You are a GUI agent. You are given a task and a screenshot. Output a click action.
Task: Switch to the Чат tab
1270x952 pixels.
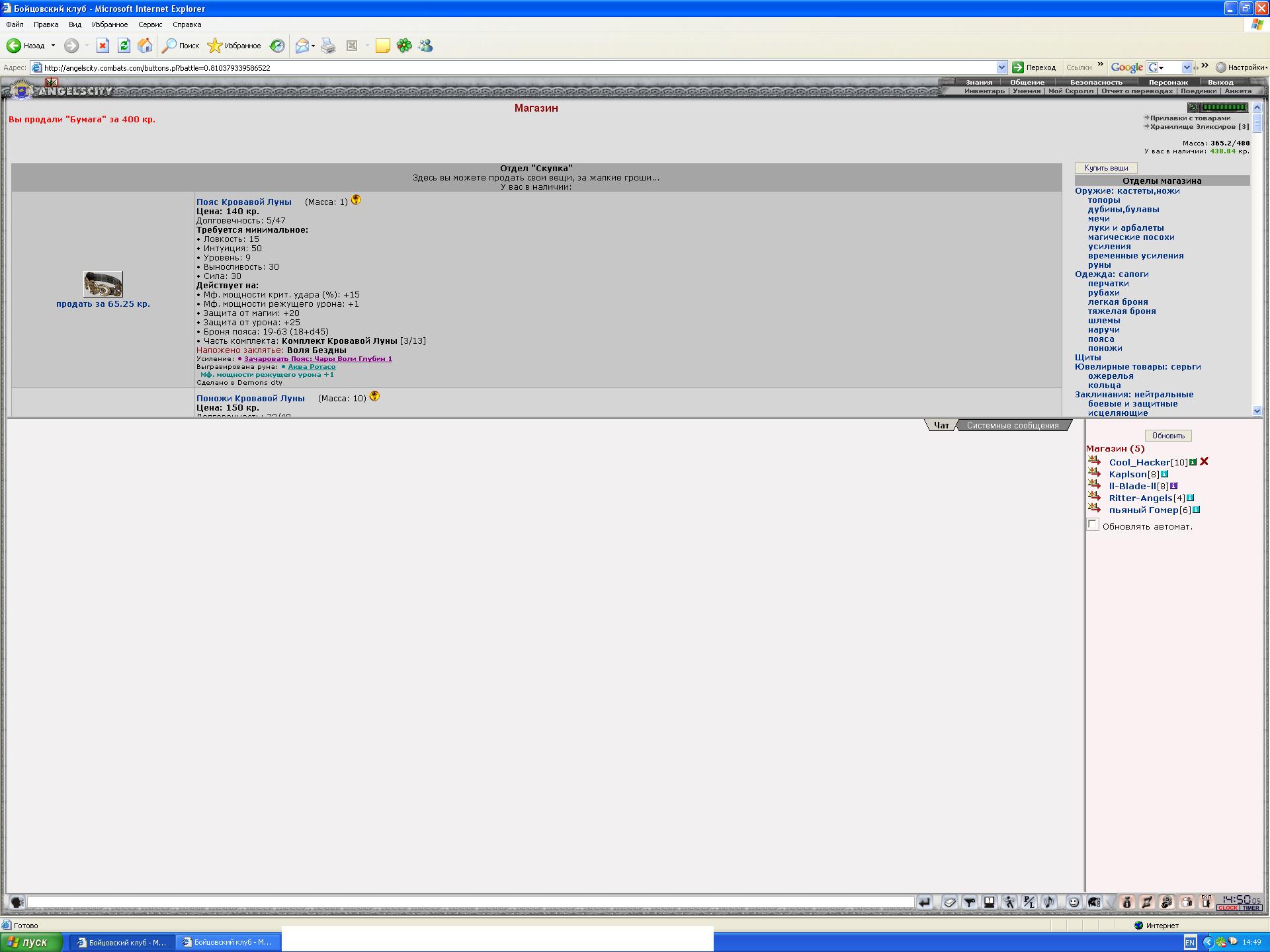[x=941, y=425]
